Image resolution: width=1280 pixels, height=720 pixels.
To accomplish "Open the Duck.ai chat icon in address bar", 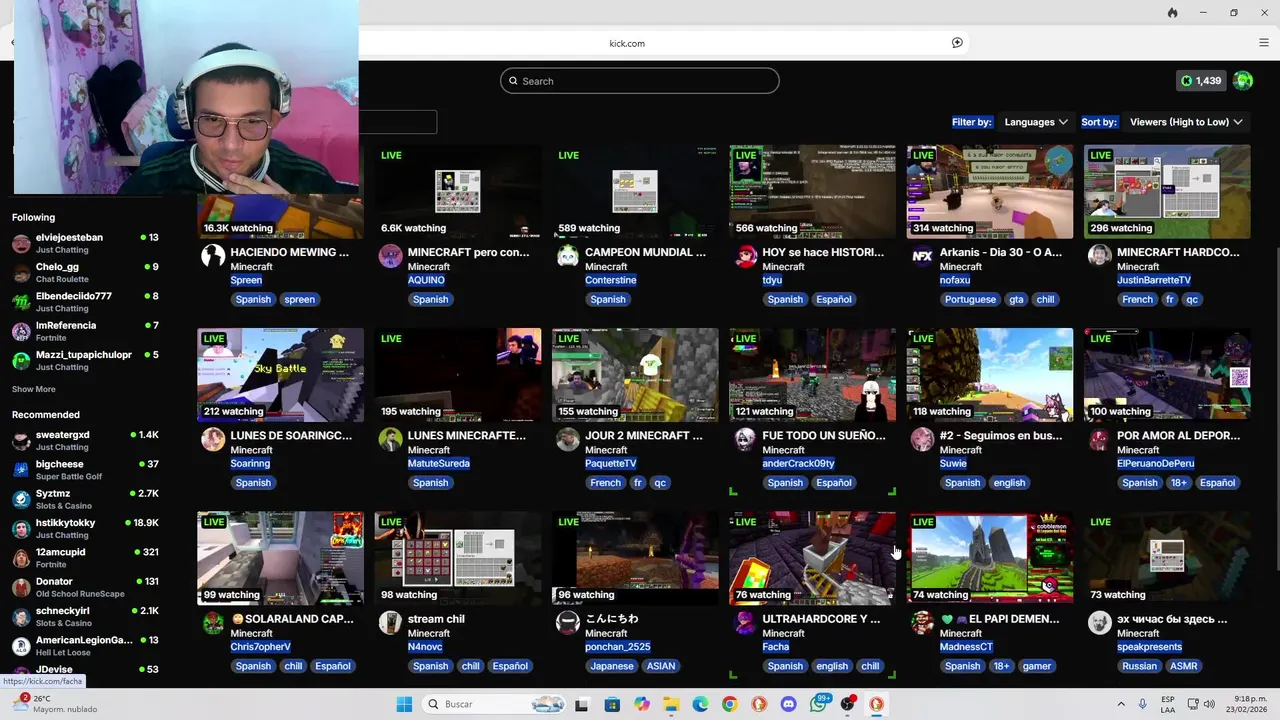I will click(x=957, y=43).
